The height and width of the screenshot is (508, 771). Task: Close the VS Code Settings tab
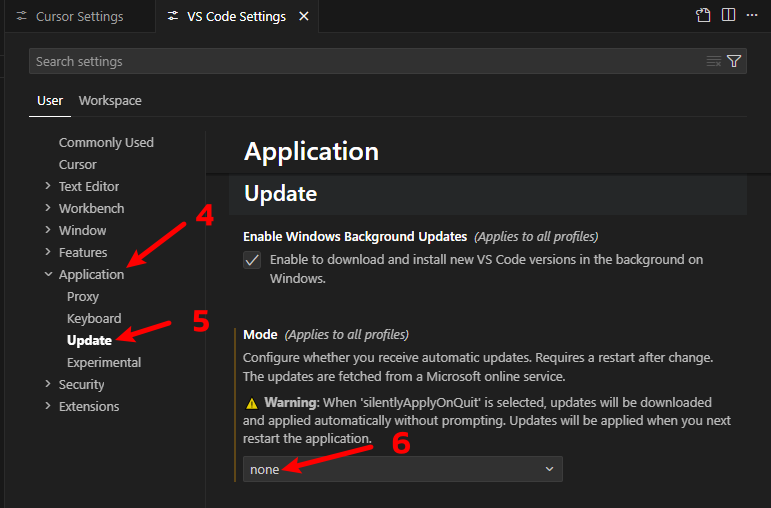[304, 16]
